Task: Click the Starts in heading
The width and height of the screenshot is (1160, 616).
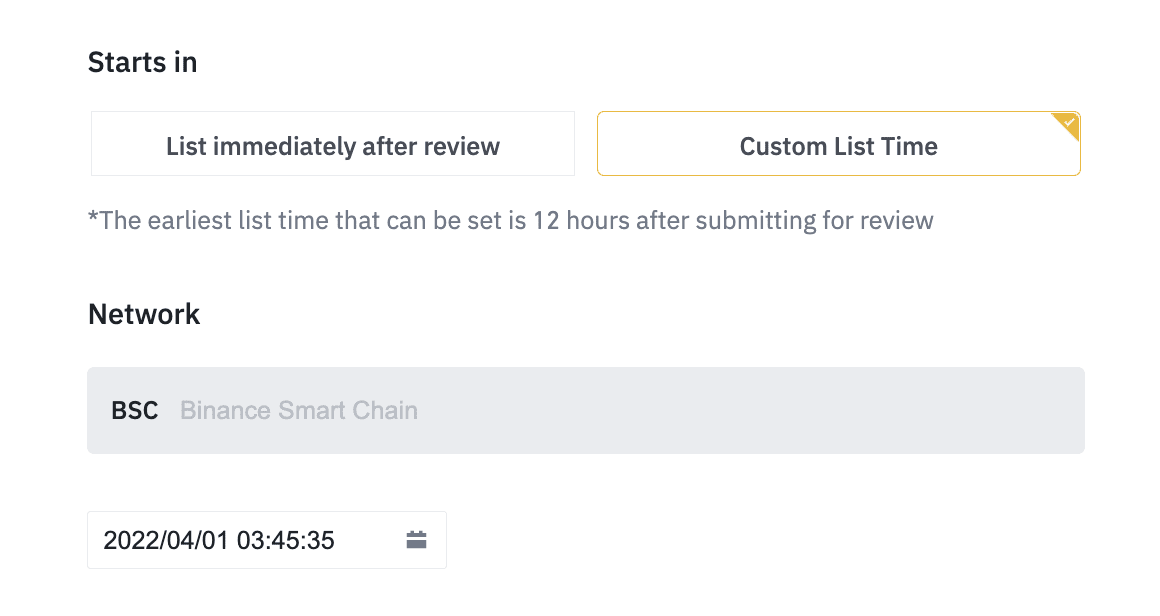Action: click(x=142, y=62)
